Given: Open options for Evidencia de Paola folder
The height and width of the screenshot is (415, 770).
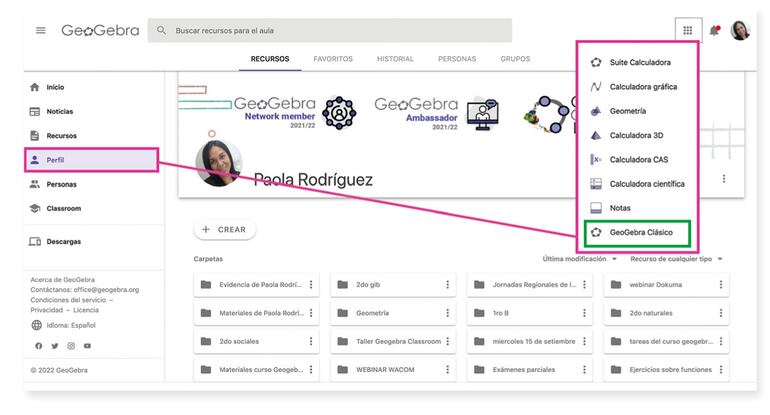Looking at the screenshot, I should point(311,285).
